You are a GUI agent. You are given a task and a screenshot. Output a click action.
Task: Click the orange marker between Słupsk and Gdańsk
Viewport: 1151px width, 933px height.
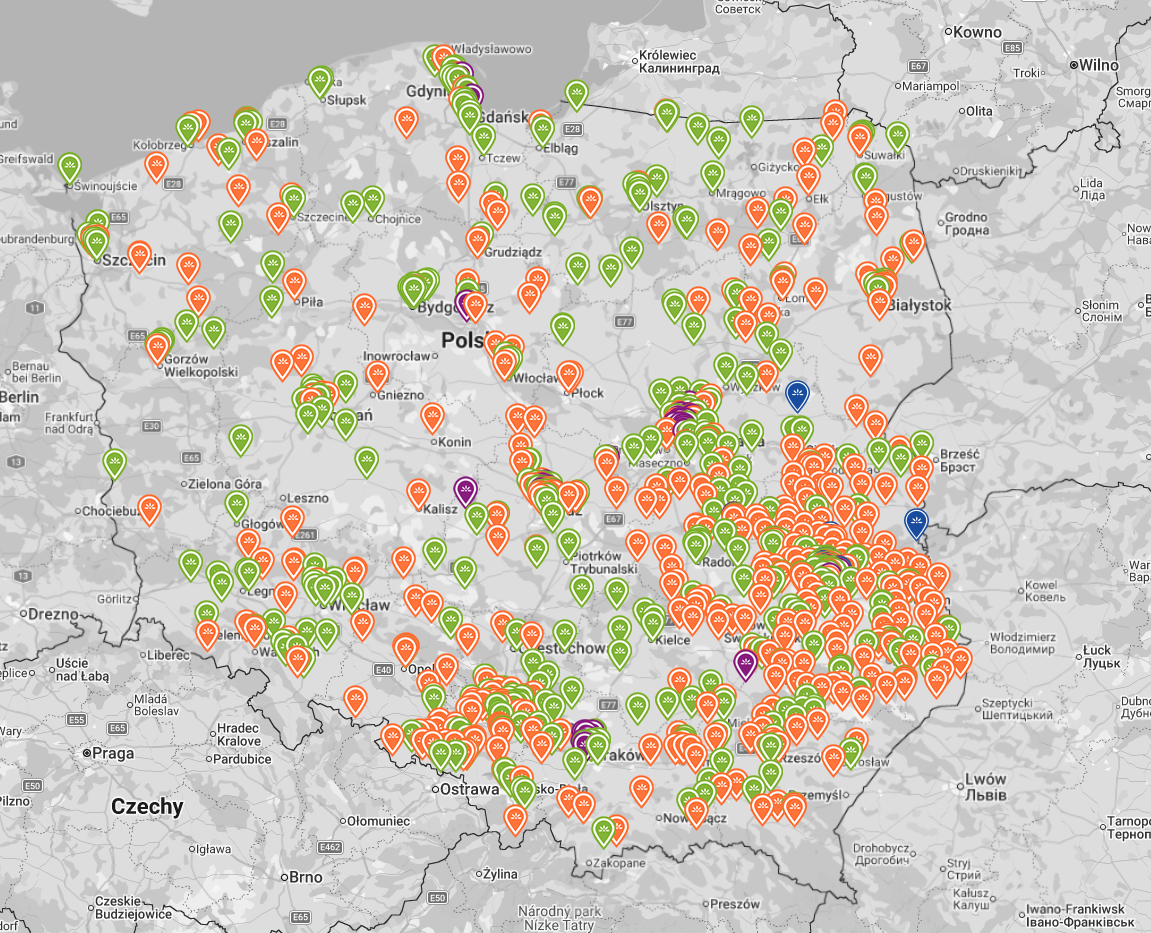coord(407,122)
